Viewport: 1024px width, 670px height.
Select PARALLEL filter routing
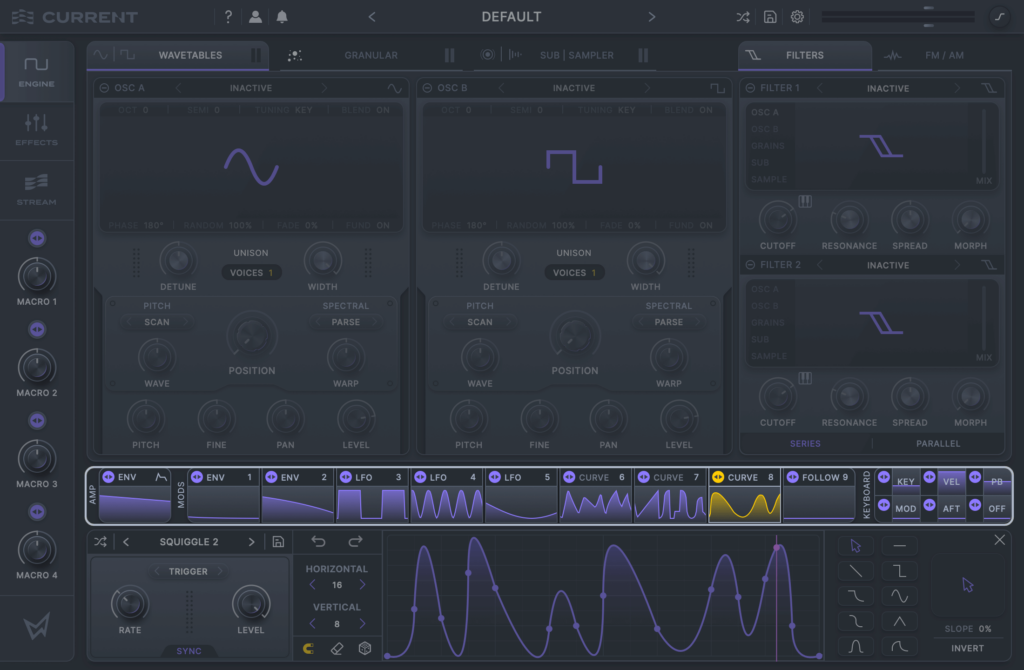937,443
